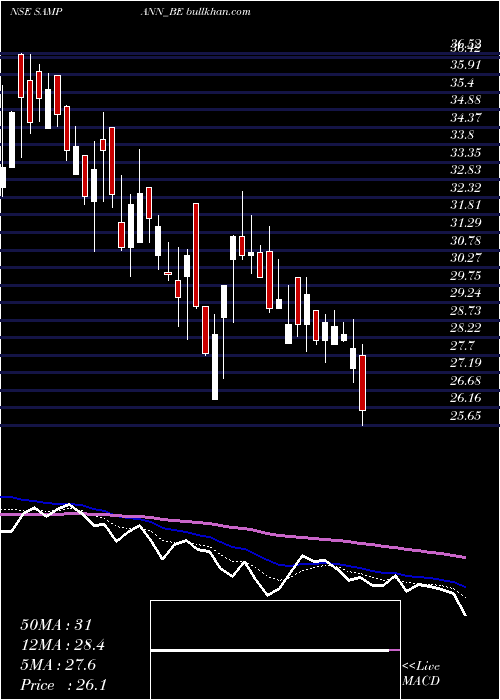Pick the 31.29 price level label
The image size is (500, 700).
pyautogui.click(x=466, y=222)
